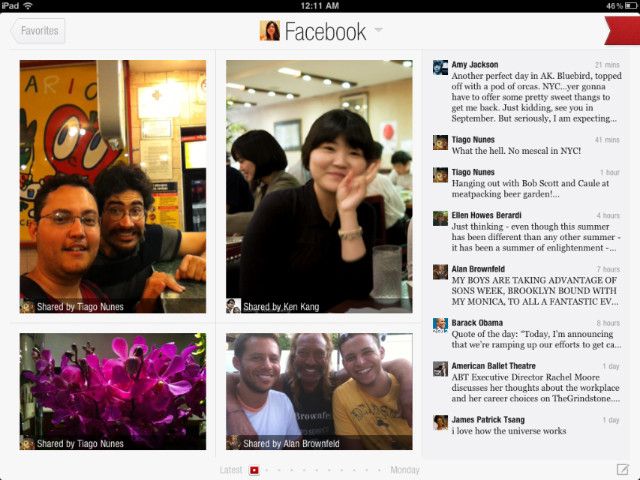The width and height of the screenshot is (640, 480).
Task: Open 'MY BOYS ARE TAKING ADVANTAGE' post
Action: [x=535, y=291]
